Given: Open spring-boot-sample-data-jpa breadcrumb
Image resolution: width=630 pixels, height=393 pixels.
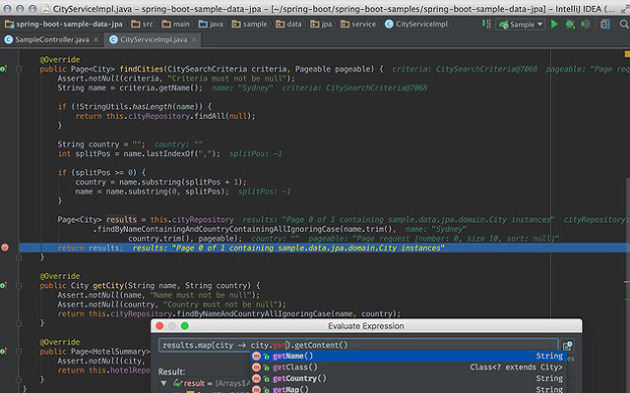Looking at the screenshot, I should (63, 24).
